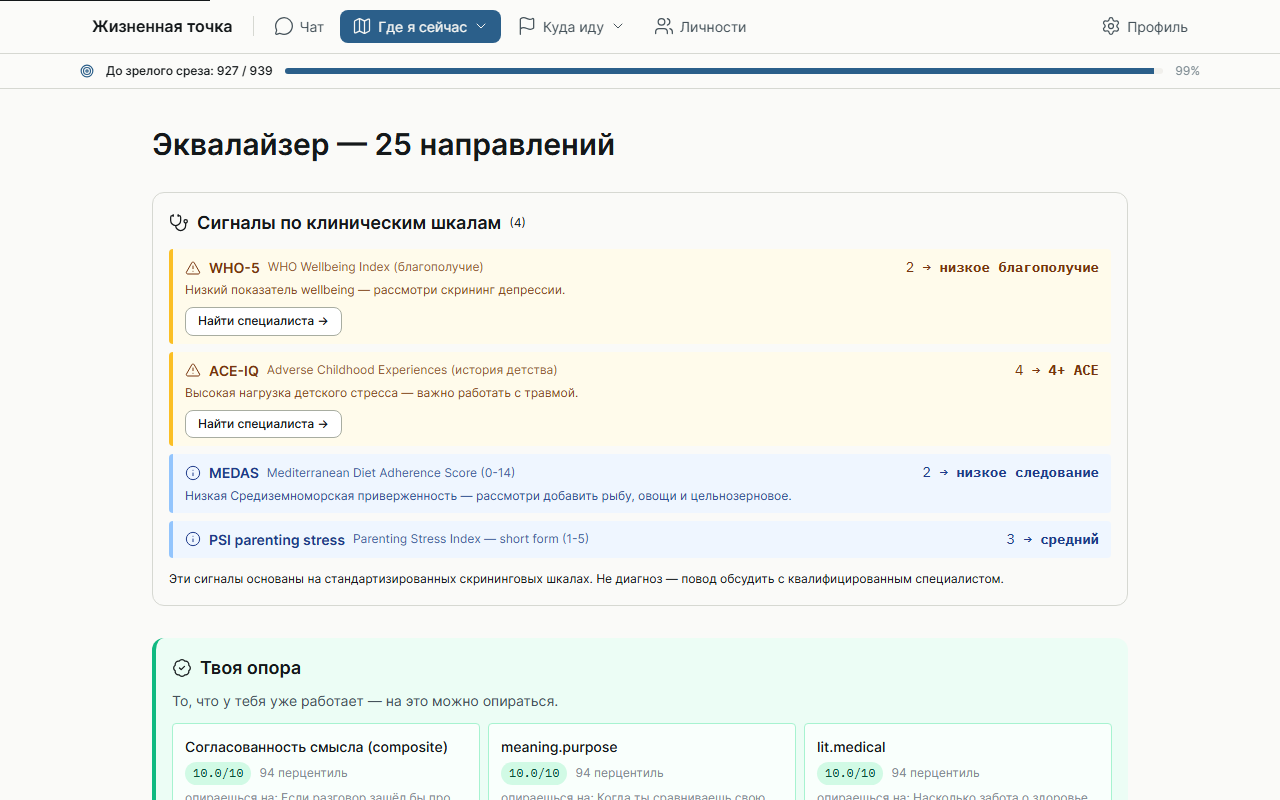The height and width of the screenshot is (800, 1280).
Task: Open the lit.medical card
Action: click(x=958, y=762)
